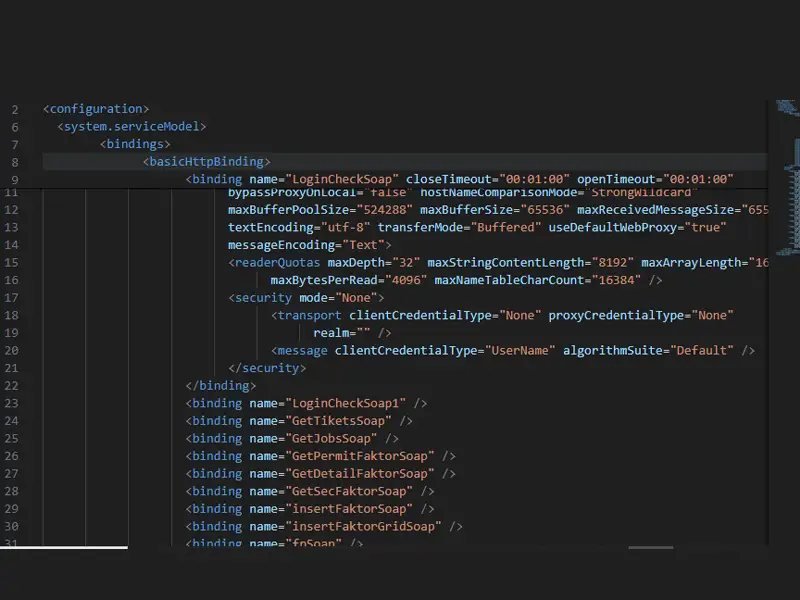Click the "LoginCheckSoap" binding name value
The width and height of the screenshot is (800, 600).
click(x=340, y=180)
